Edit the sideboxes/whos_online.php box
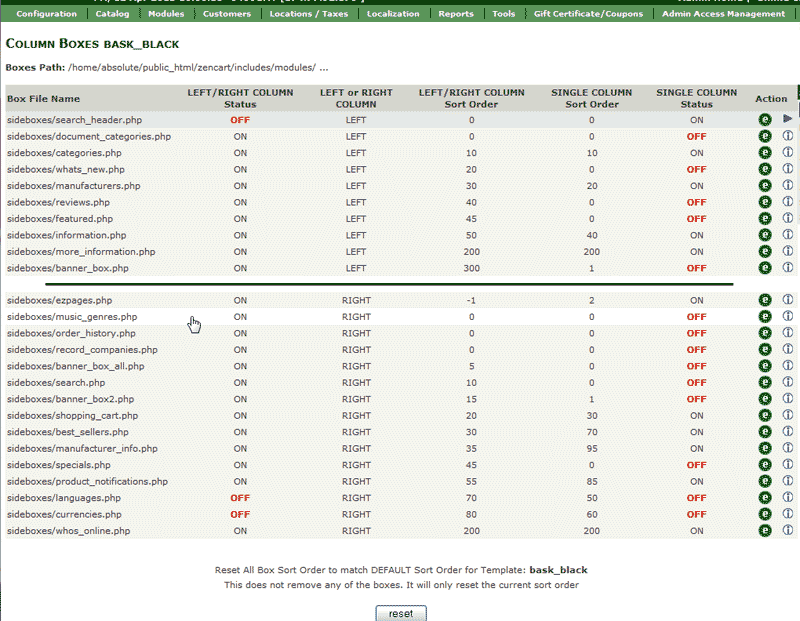 point(765,531)
